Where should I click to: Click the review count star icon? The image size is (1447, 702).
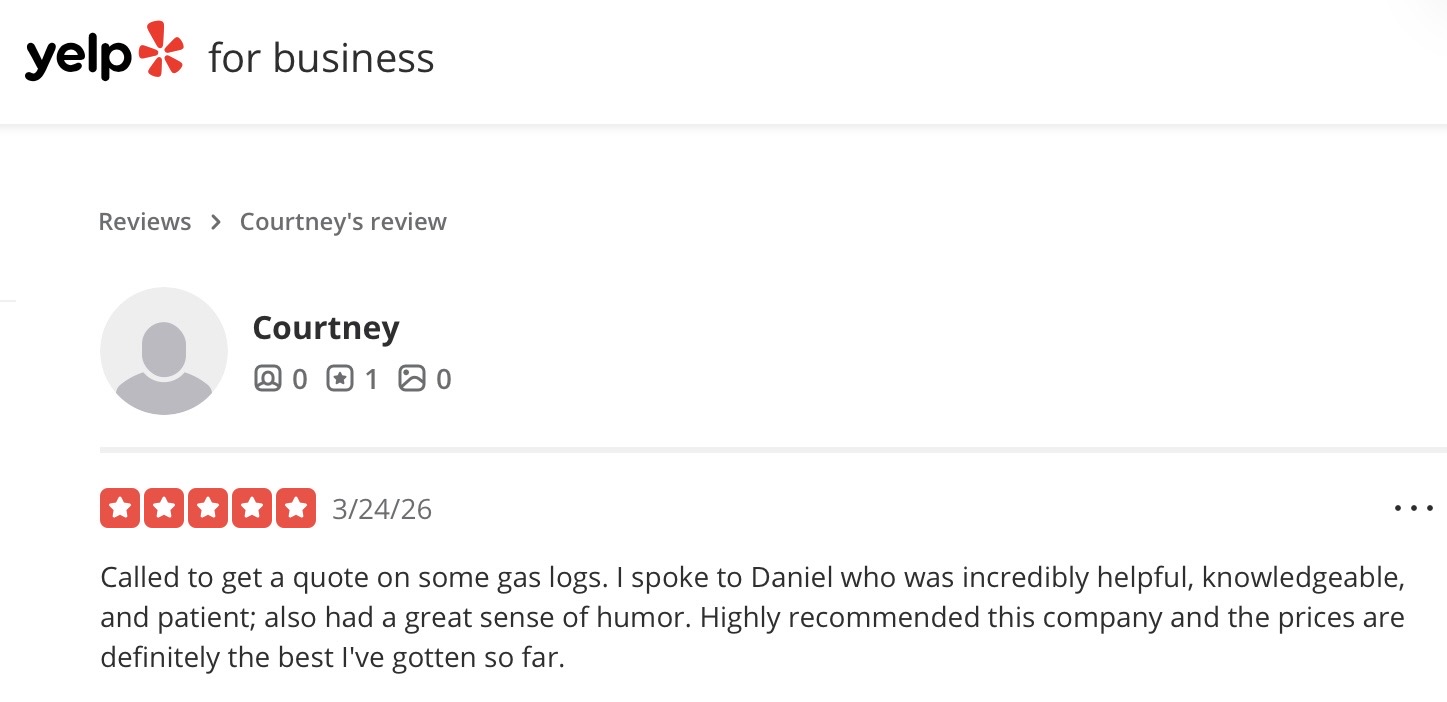pyautogui.click(x=340, y=379)
